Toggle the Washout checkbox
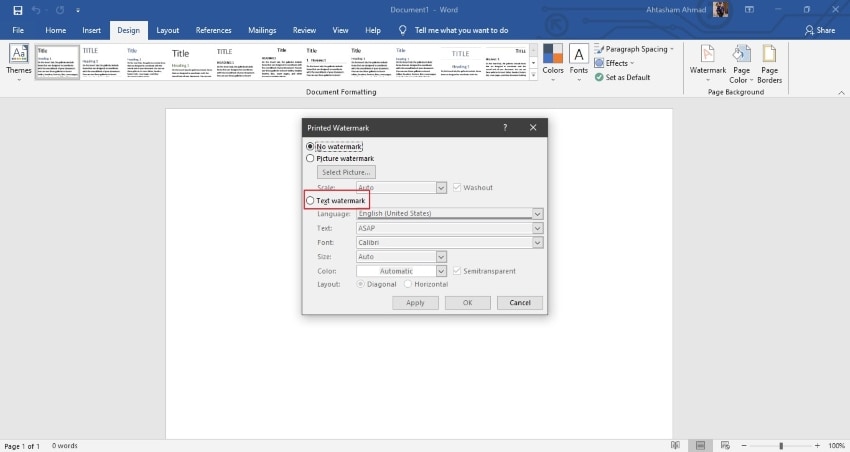The height and width of the screenshot is (452, 850). tap(456, 188)
